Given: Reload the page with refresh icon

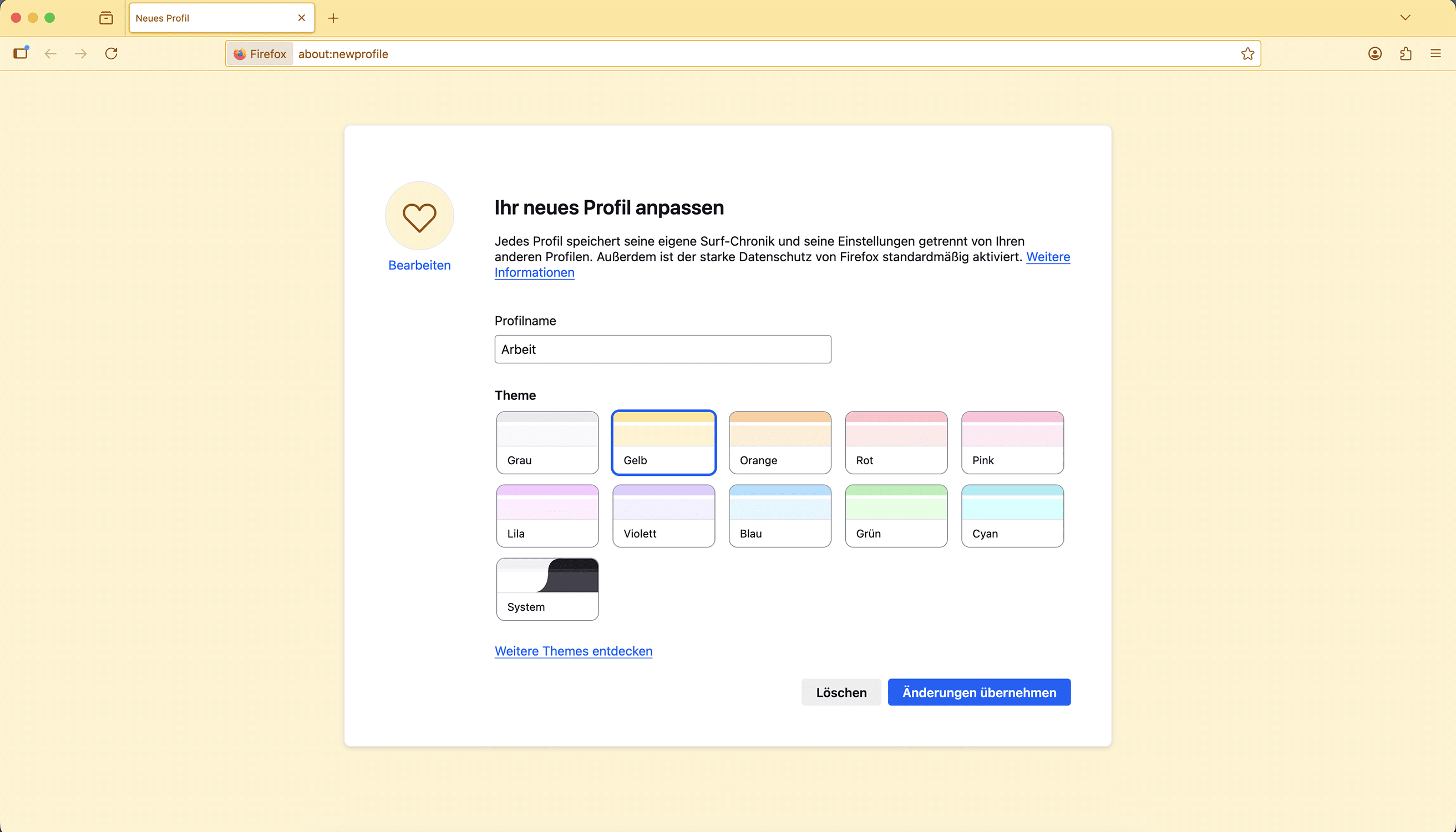Looking at the screenshot, I should (111, 54).
